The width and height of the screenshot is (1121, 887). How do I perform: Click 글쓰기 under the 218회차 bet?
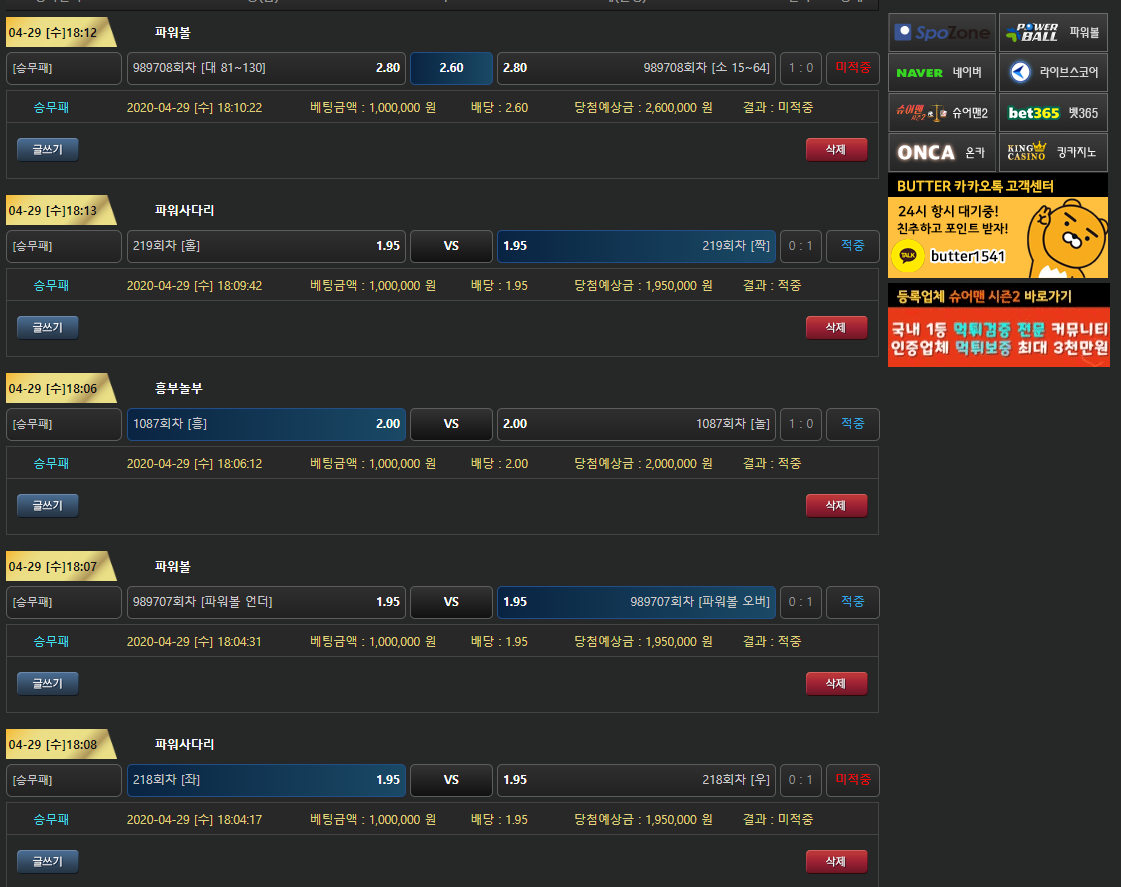pos(47,861)
